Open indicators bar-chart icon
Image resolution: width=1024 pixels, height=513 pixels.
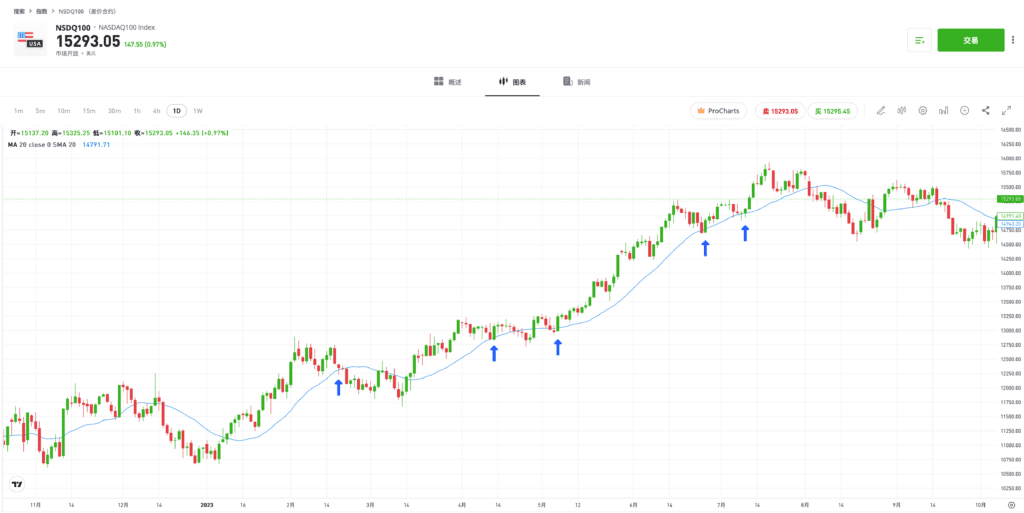pos(944,111)
